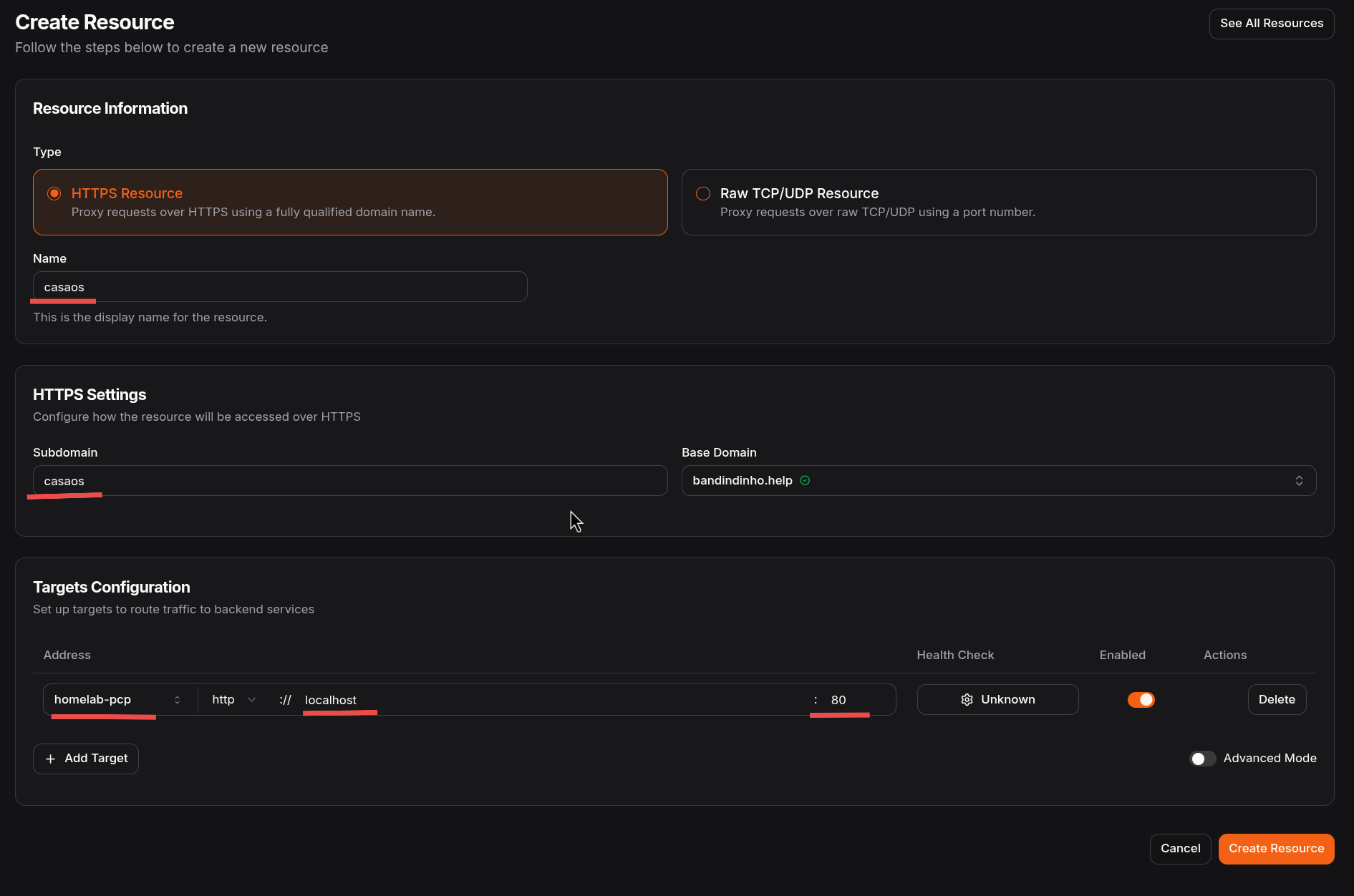This screenshot has width=1354, height=896.
Task: Click the Unknown health check button
Action: 997,699
